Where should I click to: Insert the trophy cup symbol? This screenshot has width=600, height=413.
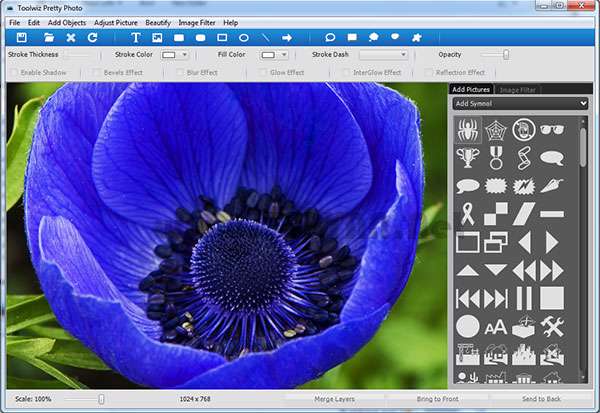pyautogui.click(x=468, y=158)
